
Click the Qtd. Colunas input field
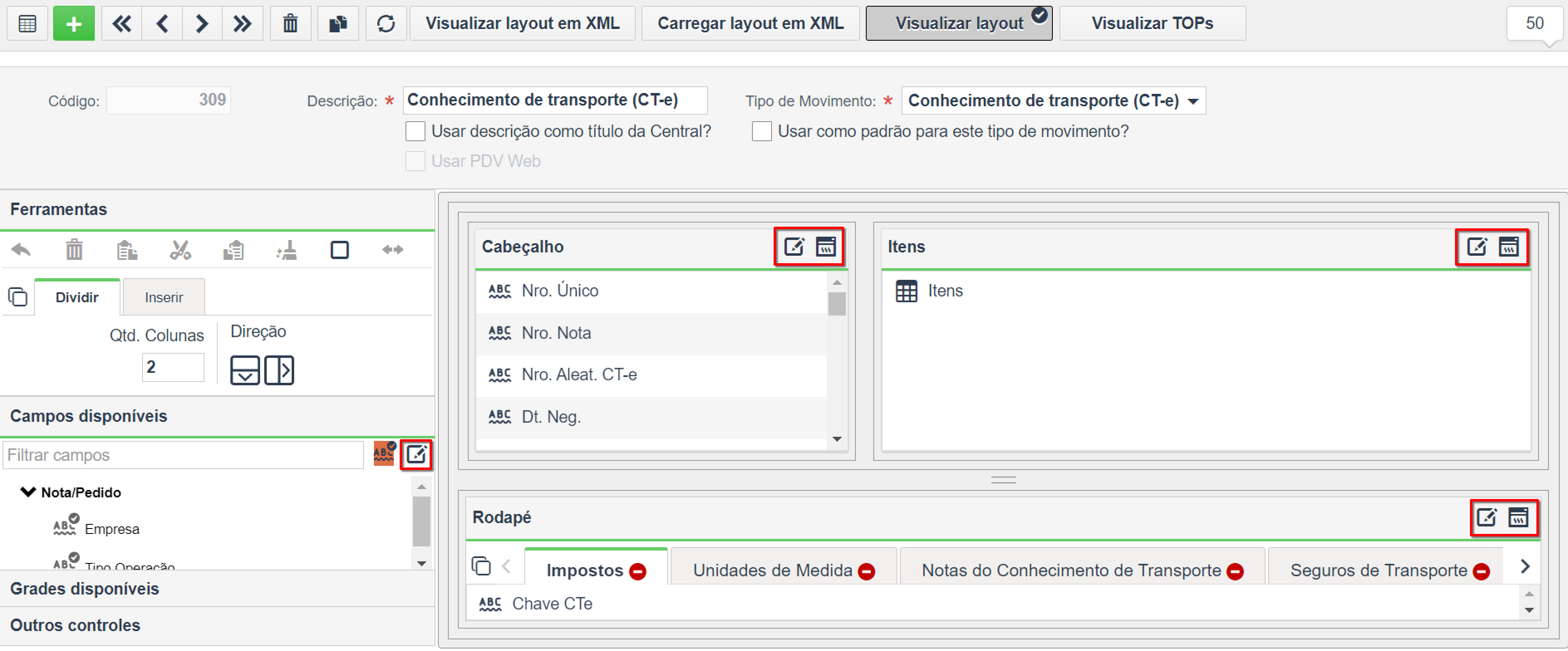[x=173, y=367]
